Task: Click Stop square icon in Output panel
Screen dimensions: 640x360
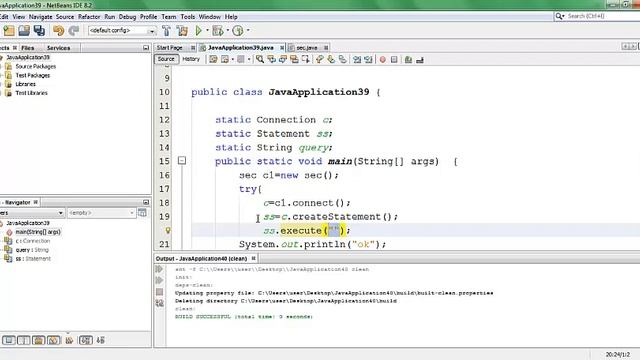Action: tap(159, 292)
